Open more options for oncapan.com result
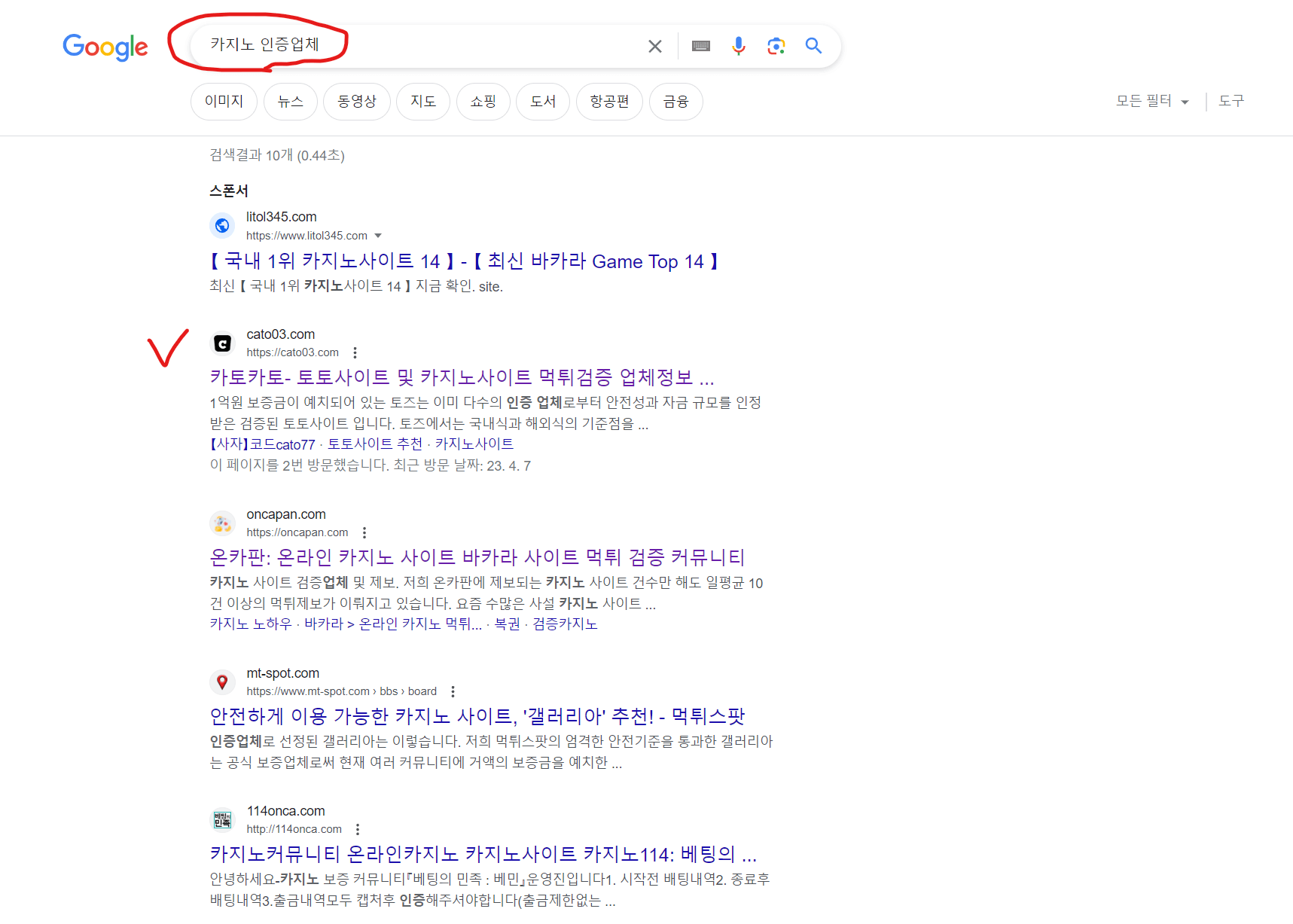Viewport: 1293px width, 924px height. coord(364,532)
